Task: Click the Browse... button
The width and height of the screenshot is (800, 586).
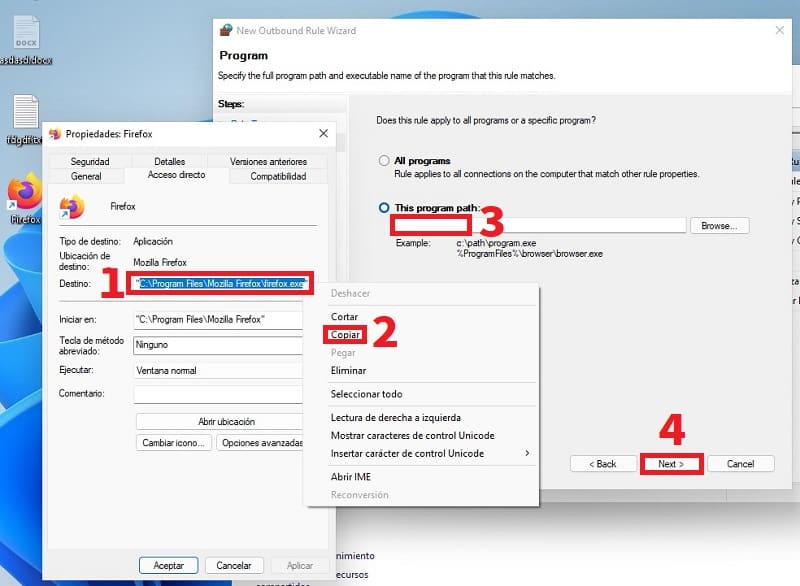Action: pyautogui.click(x=719, y=225)
